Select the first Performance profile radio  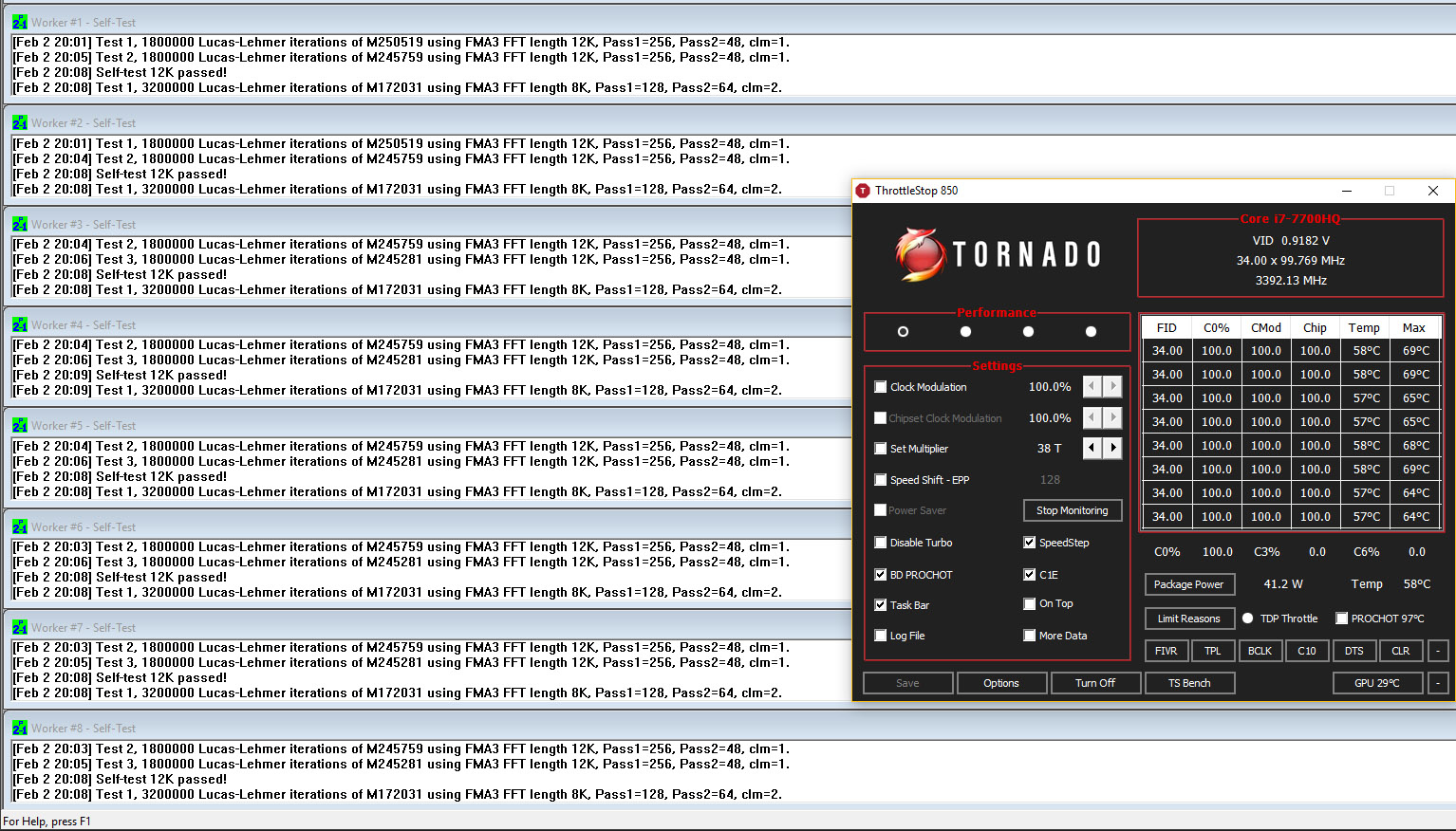(x=903, y=331)
